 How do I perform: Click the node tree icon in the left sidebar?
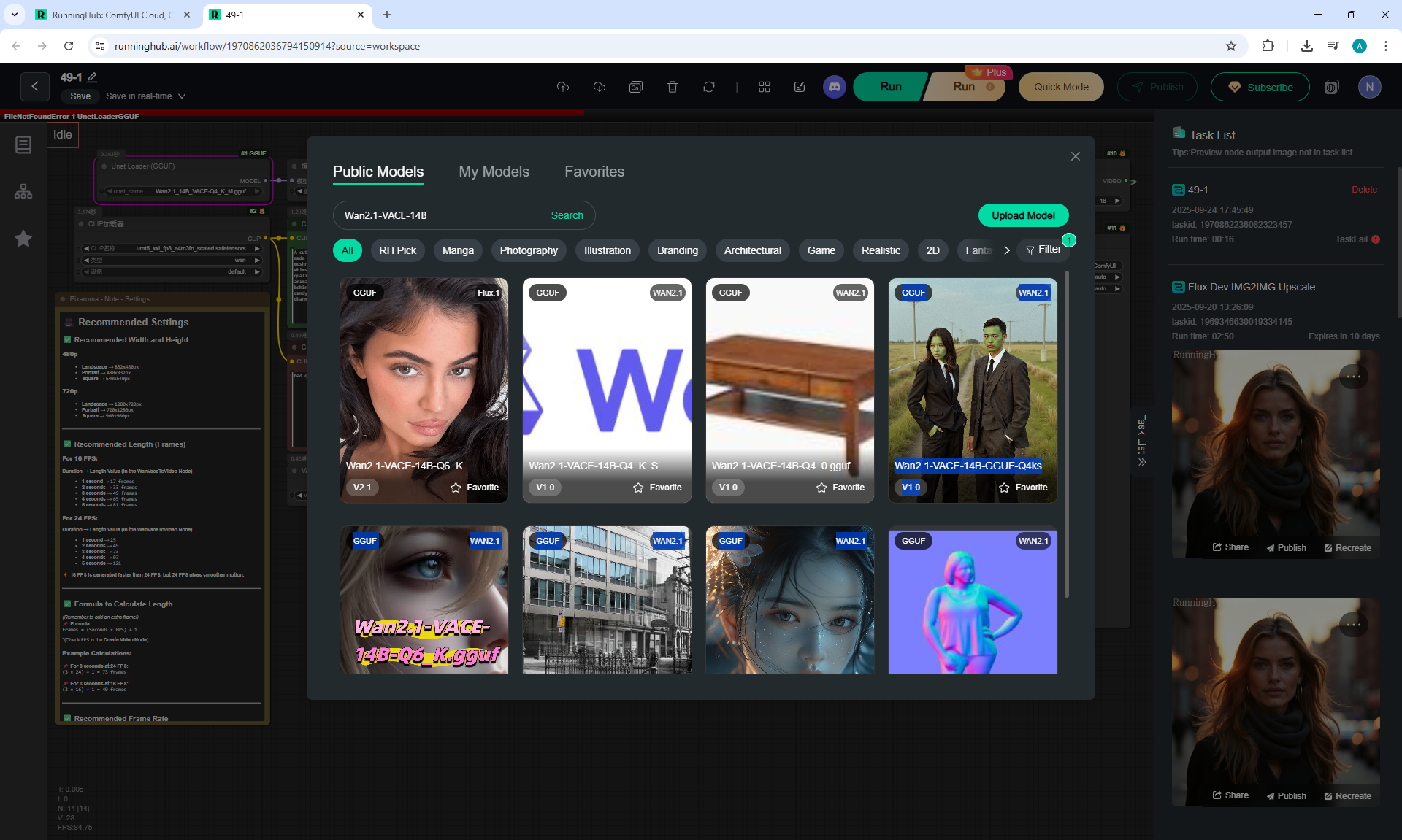(23, 192)
